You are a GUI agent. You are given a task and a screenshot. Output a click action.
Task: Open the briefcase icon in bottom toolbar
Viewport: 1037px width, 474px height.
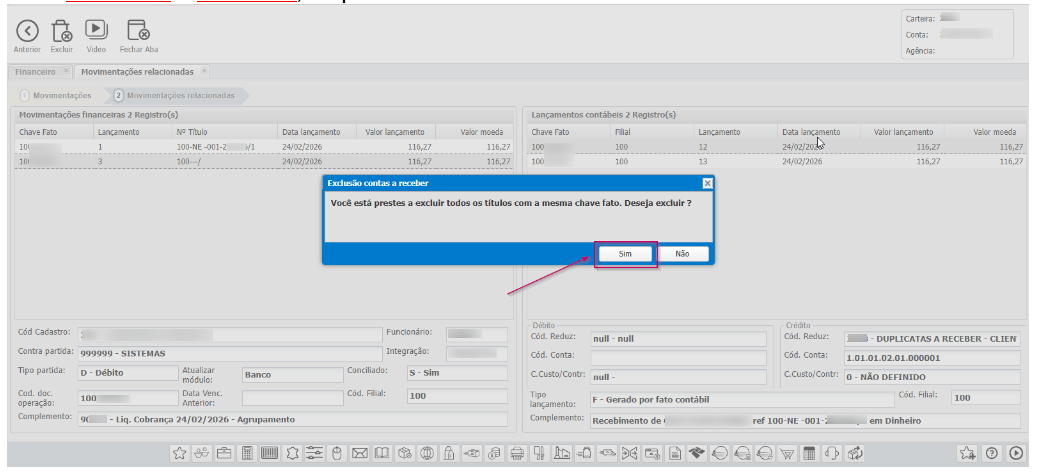point(224,453)
